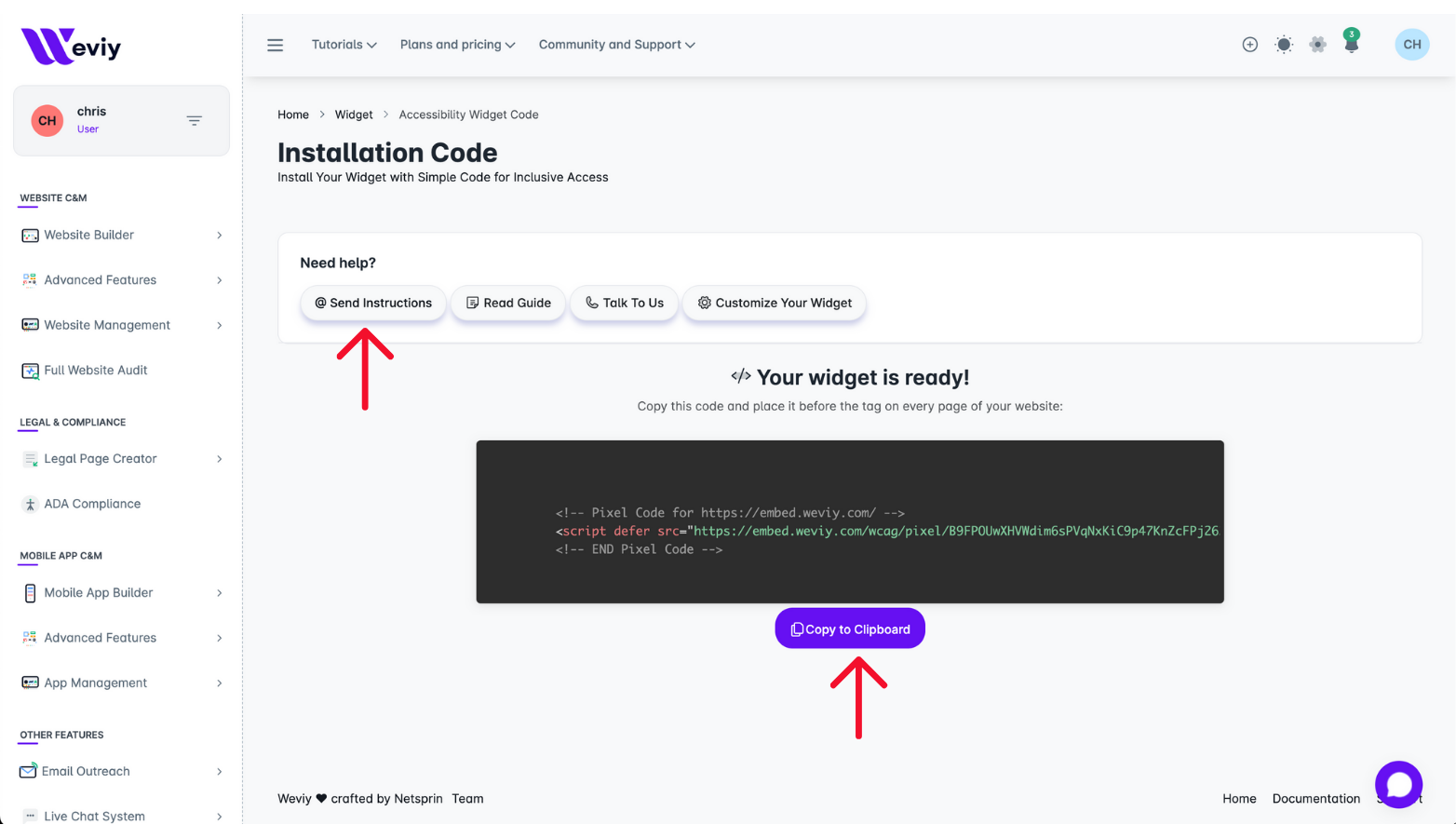This screenshot has height=838, width=1456.
Task: Select ADA Compliance in the sidebar
Action: click(x=92, y=504)
